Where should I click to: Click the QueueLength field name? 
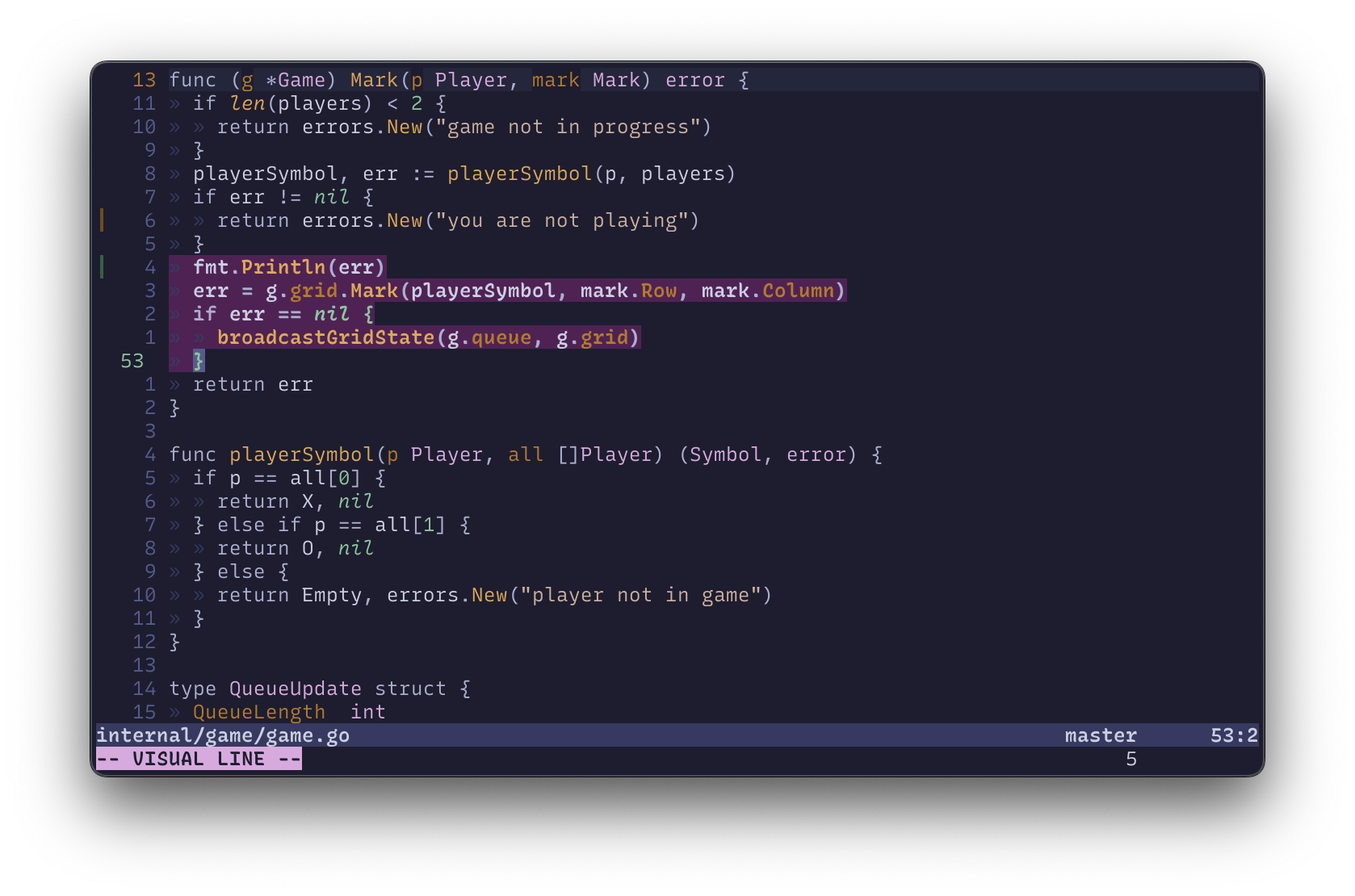259,712
